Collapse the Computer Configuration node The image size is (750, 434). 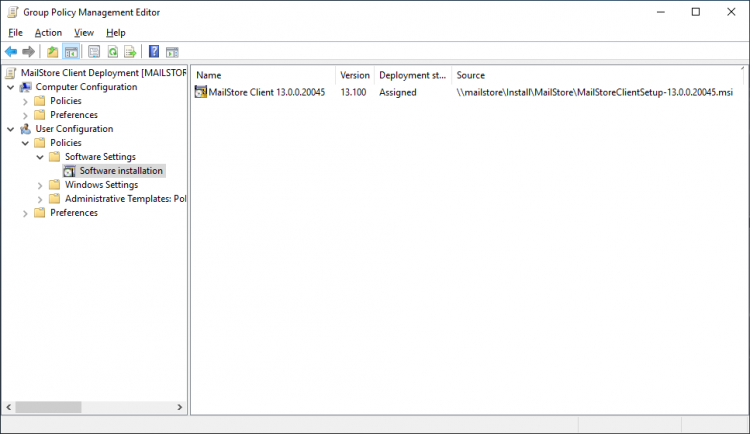[x=10, y=87]
